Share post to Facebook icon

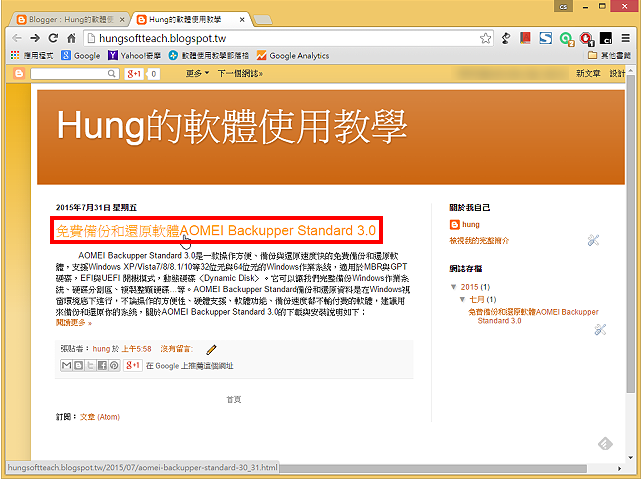pos(102,365)
